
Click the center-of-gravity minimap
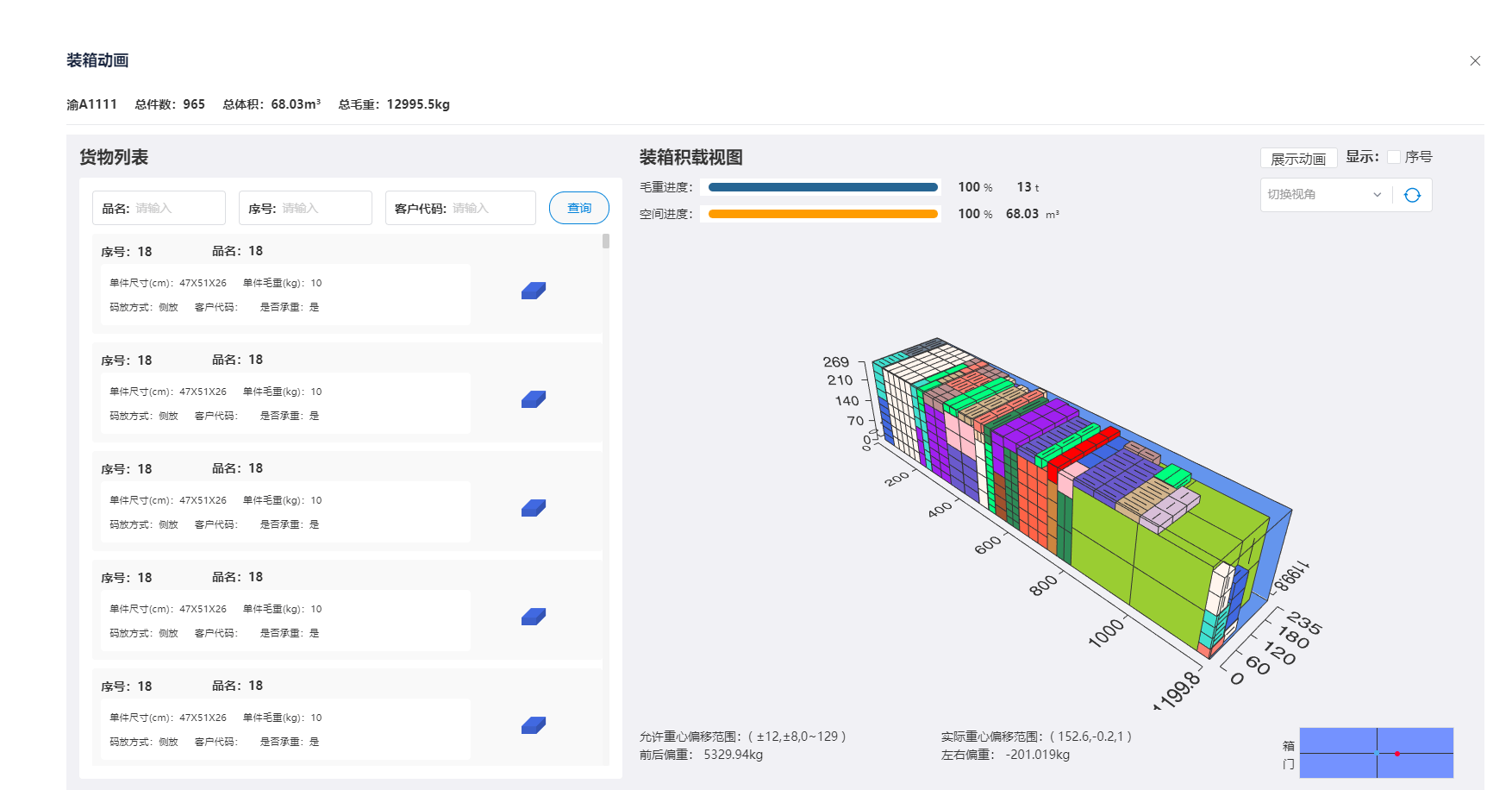[x=1377, y=753]
